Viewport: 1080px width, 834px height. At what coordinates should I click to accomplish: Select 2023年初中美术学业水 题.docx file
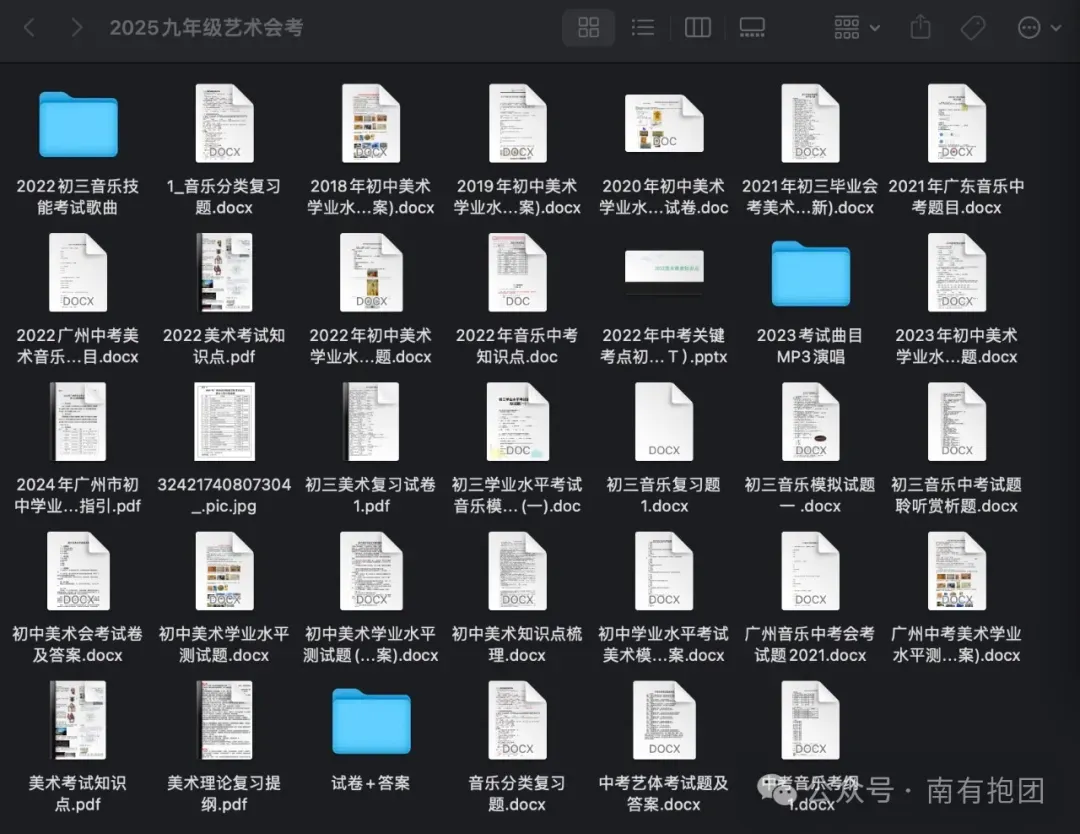pos(957,273)
